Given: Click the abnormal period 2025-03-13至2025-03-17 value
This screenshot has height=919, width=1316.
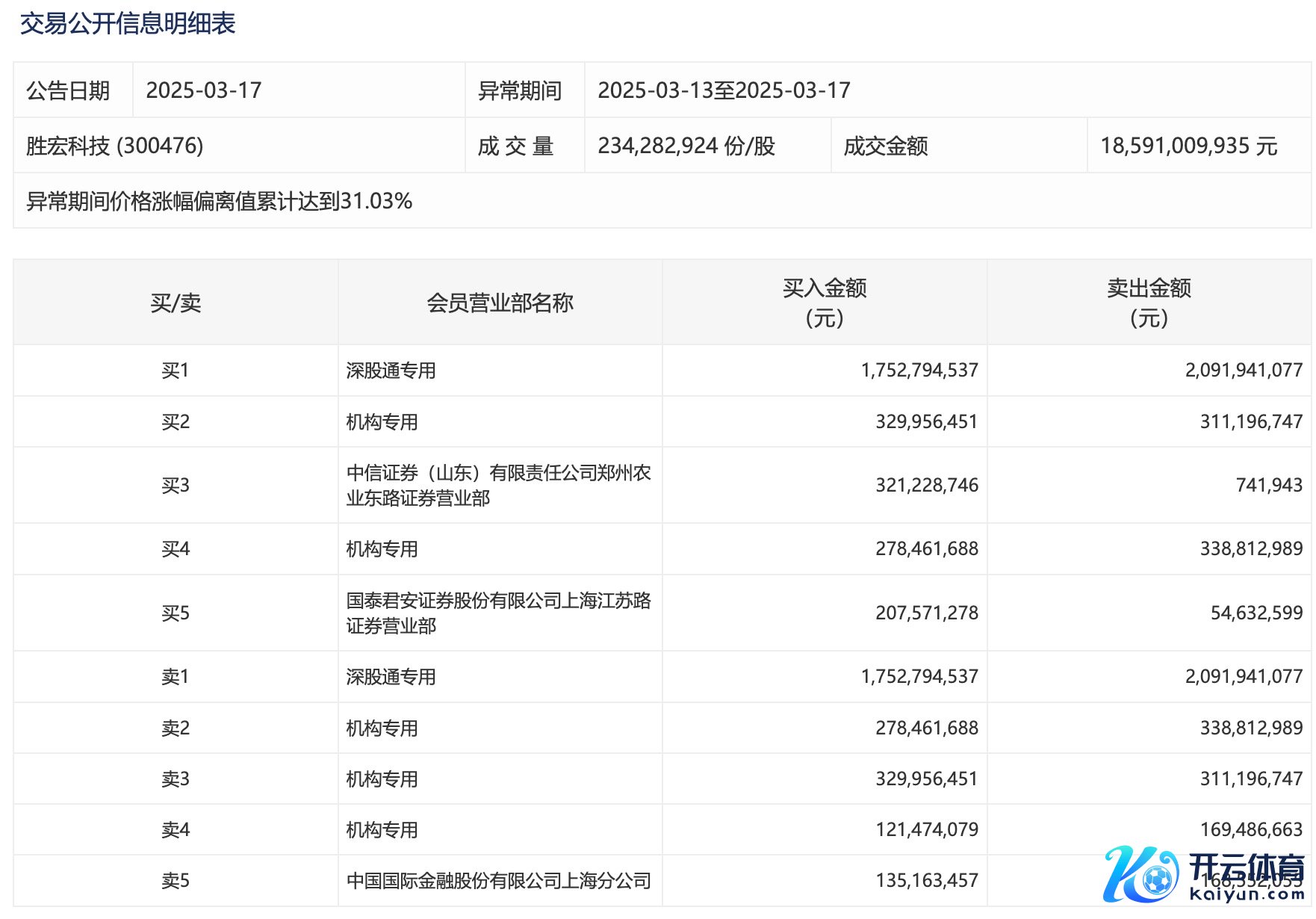Looking at the screenshot, I should pyautogui.click(x=724, y=90).
